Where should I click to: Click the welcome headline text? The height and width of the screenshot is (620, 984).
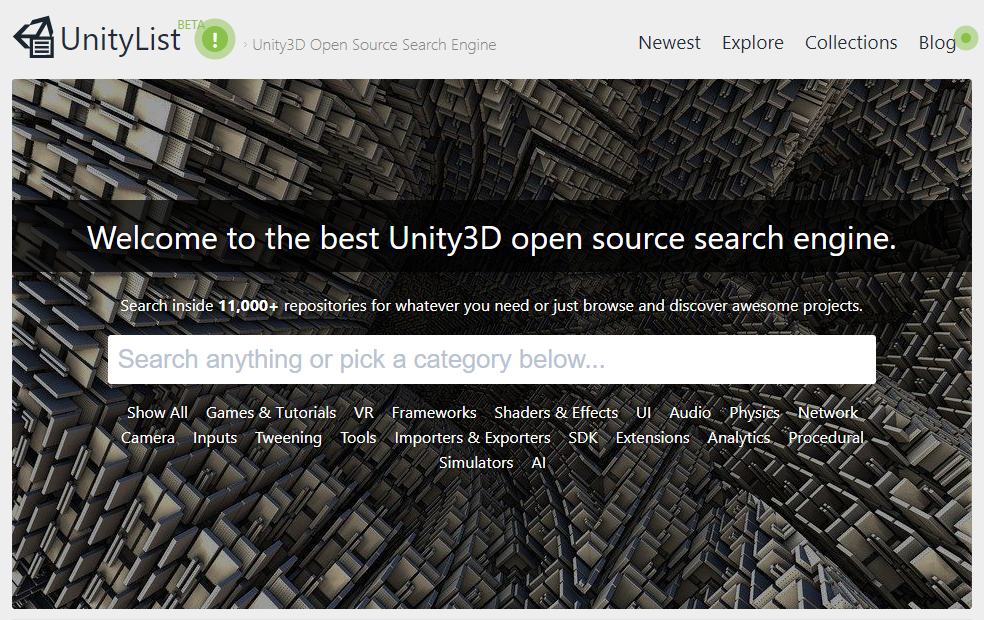coord(491,238)
